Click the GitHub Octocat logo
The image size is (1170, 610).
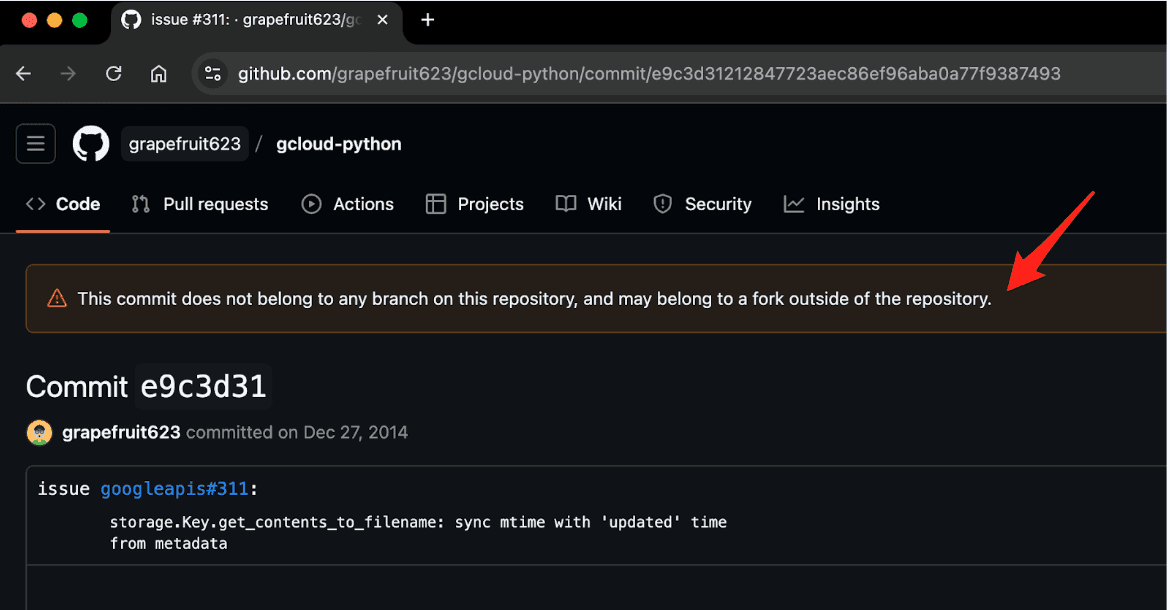[x=91, y=144]
